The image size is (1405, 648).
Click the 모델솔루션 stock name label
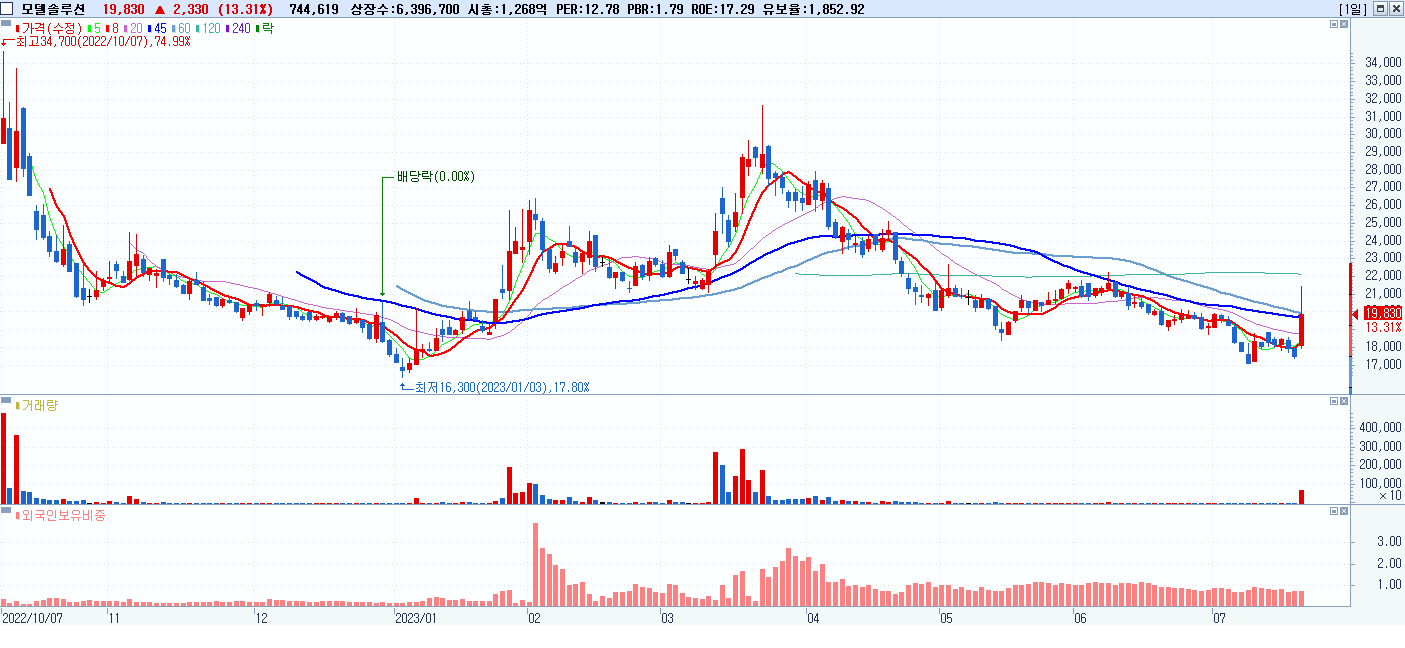coord(53,9)
